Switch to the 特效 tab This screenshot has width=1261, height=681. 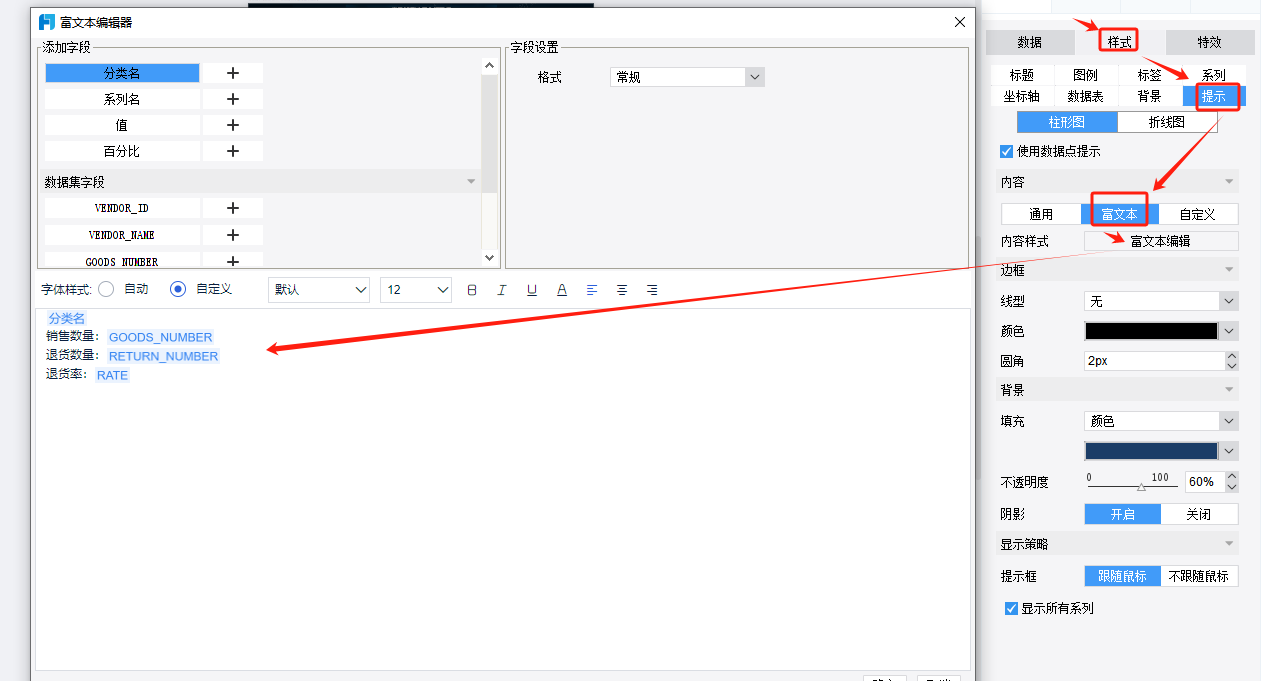(1209, 42)
